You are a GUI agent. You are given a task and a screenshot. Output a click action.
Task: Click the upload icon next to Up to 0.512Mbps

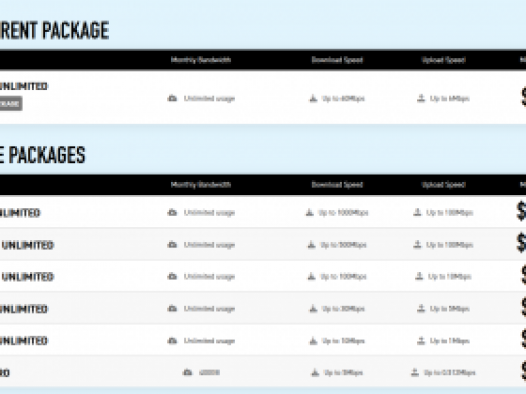point(415,372)
